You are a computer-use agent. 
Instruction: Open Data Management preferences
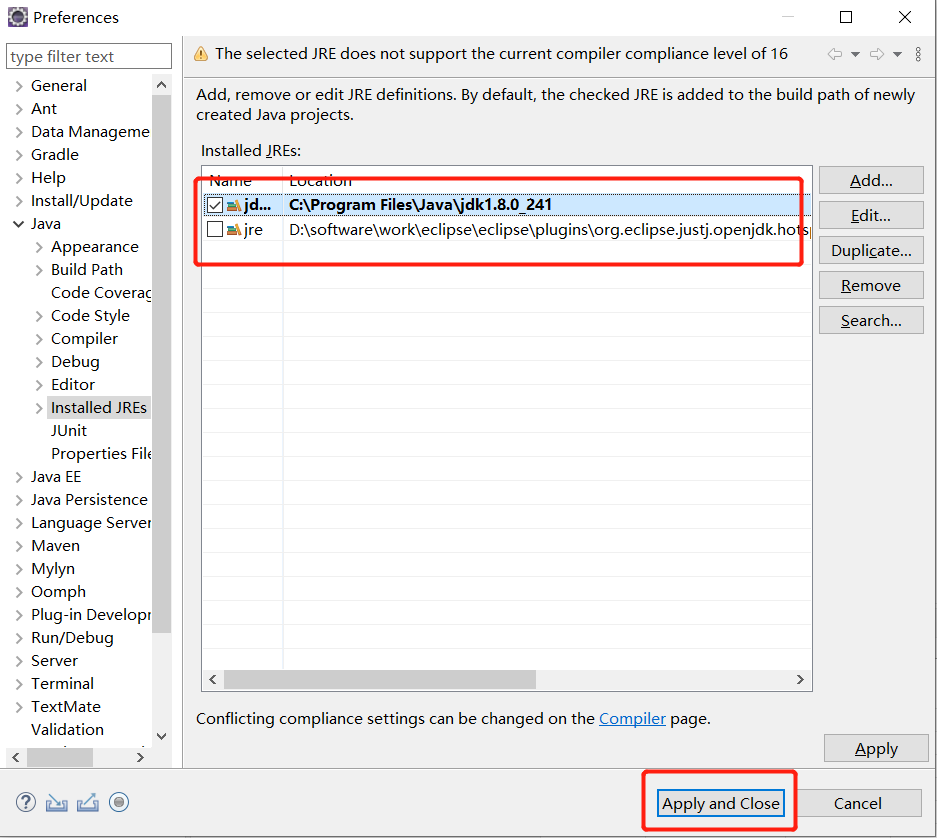90,132
